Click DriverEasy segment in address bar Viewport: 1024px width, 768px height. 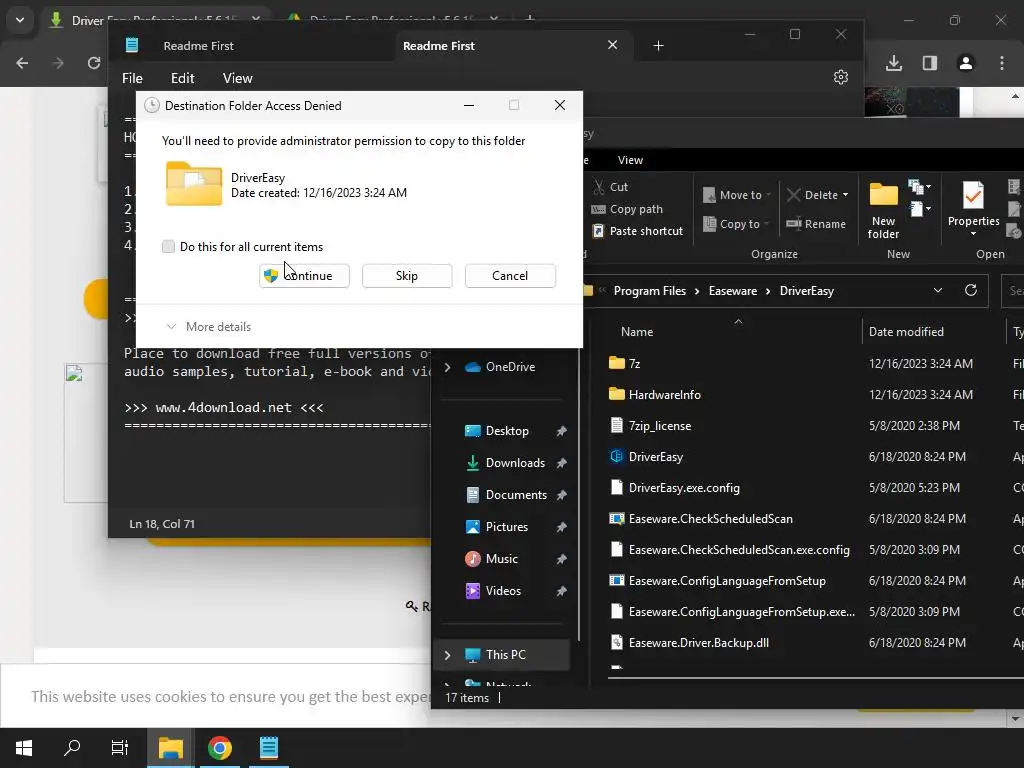(x=807, y=291)
